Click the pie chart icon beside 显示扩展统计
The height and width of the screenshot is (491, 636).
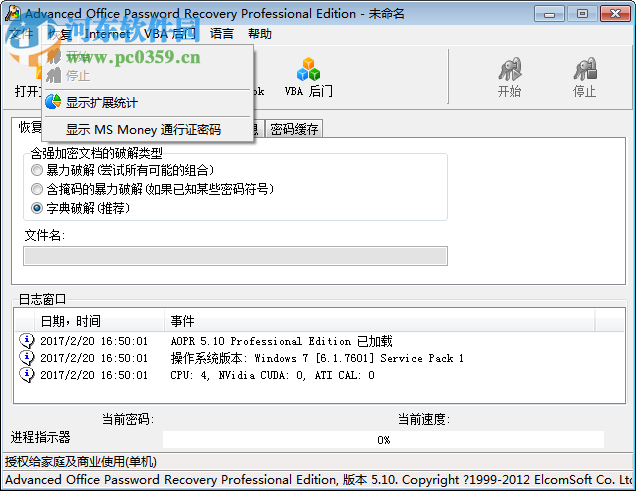click(53, 102)
